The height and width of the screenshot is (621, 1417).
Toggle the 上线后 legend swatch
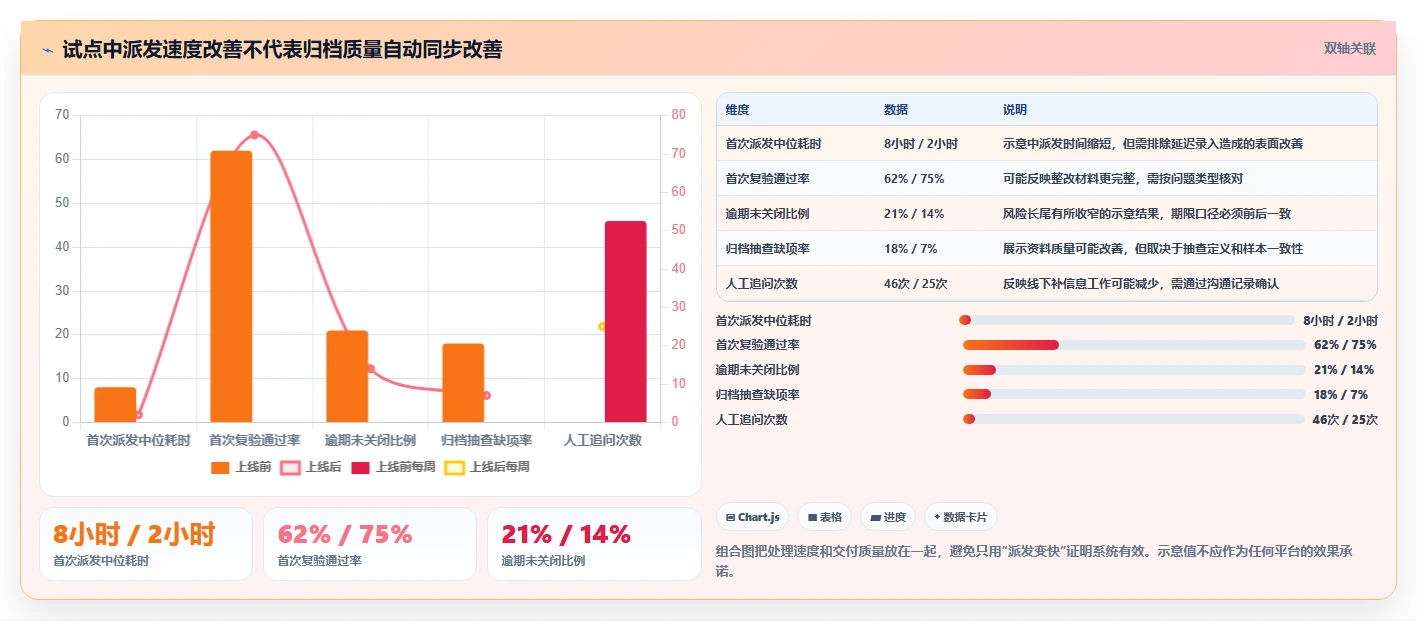pyautogui.click(x=290, y=467)
